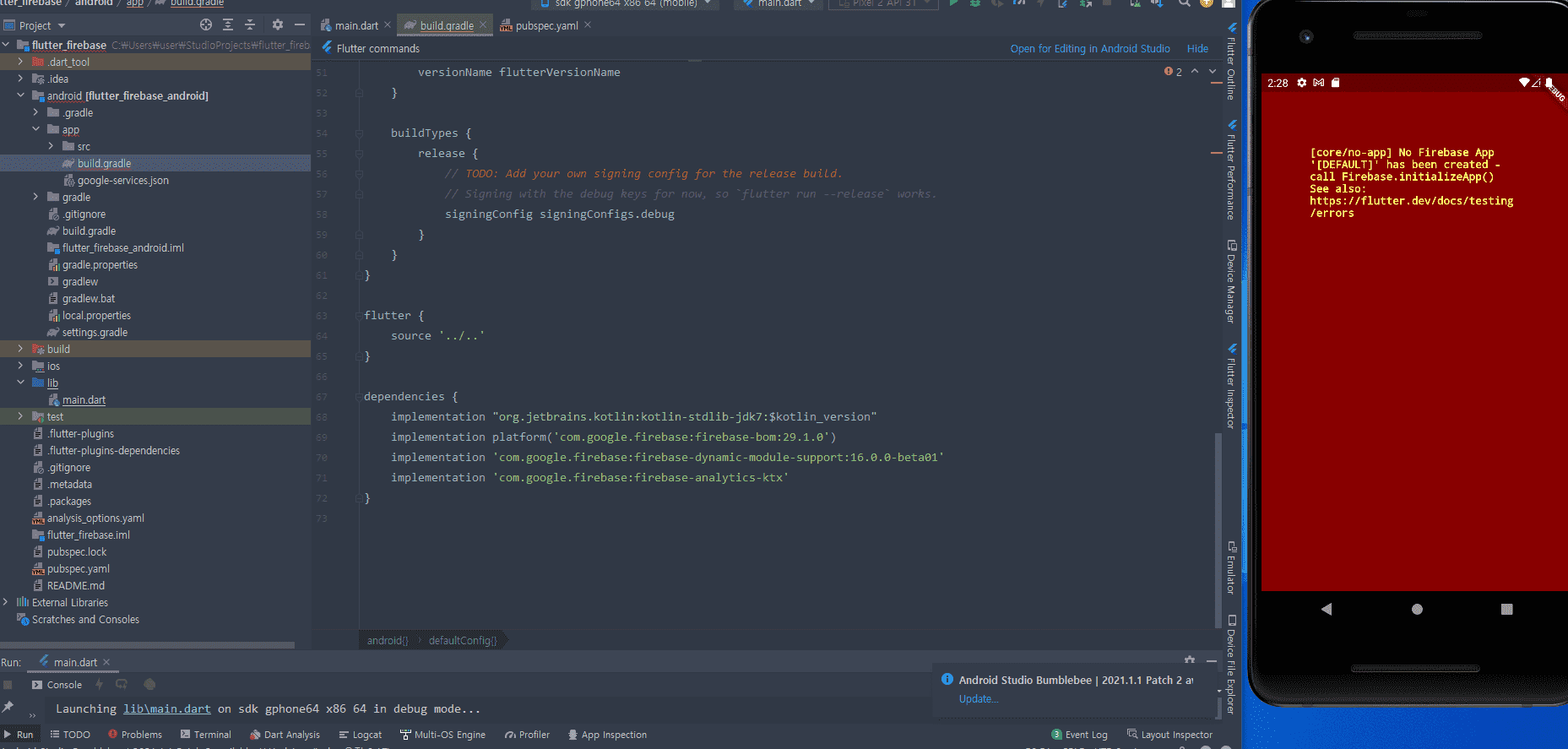This screenshot has width=1568, height=749.
Task: Open the App Inspection tool window
Action: 607,735
